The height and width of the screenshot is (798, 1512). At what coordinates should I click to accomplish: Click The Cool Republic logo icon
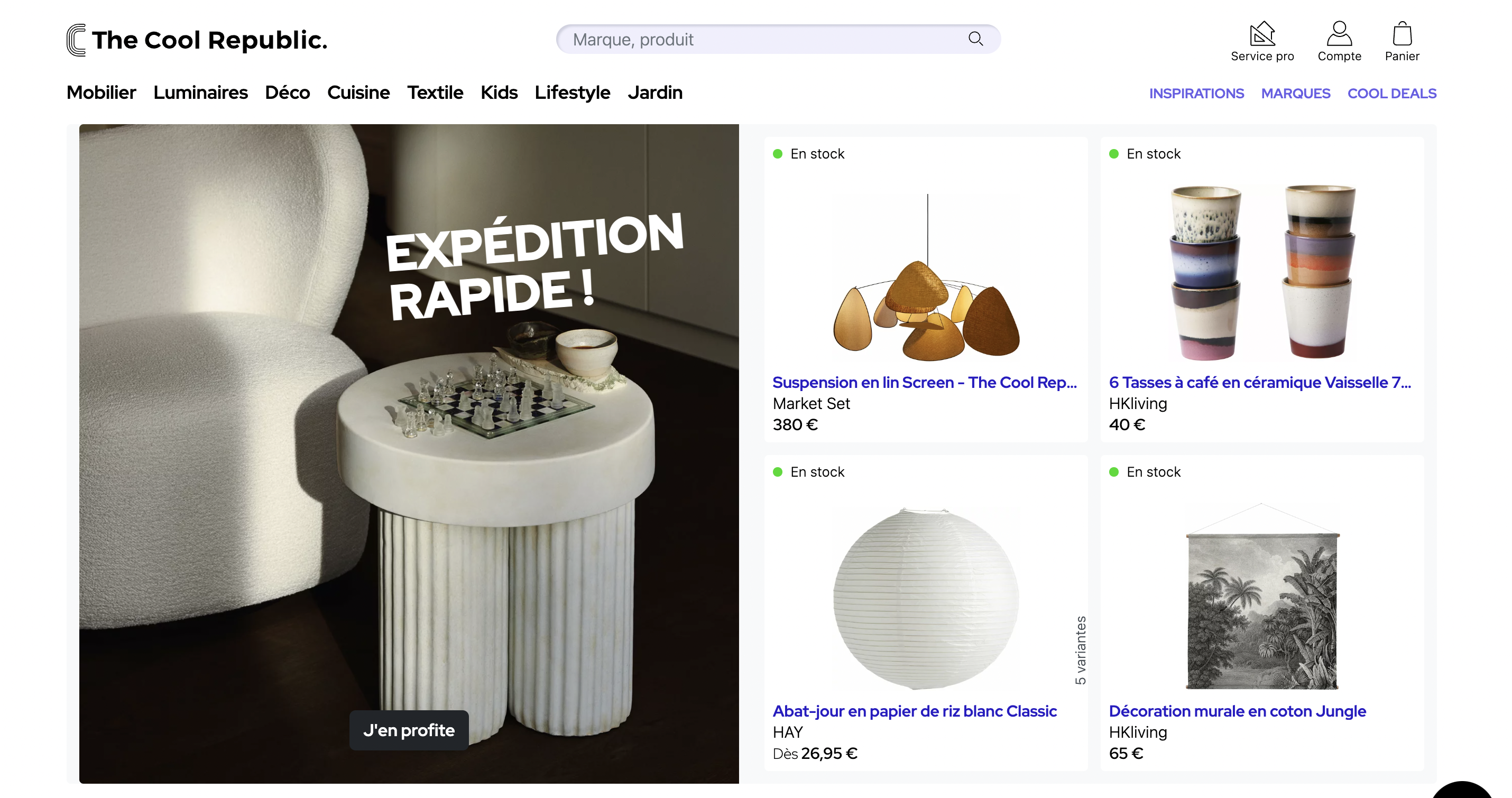[76, 40]
